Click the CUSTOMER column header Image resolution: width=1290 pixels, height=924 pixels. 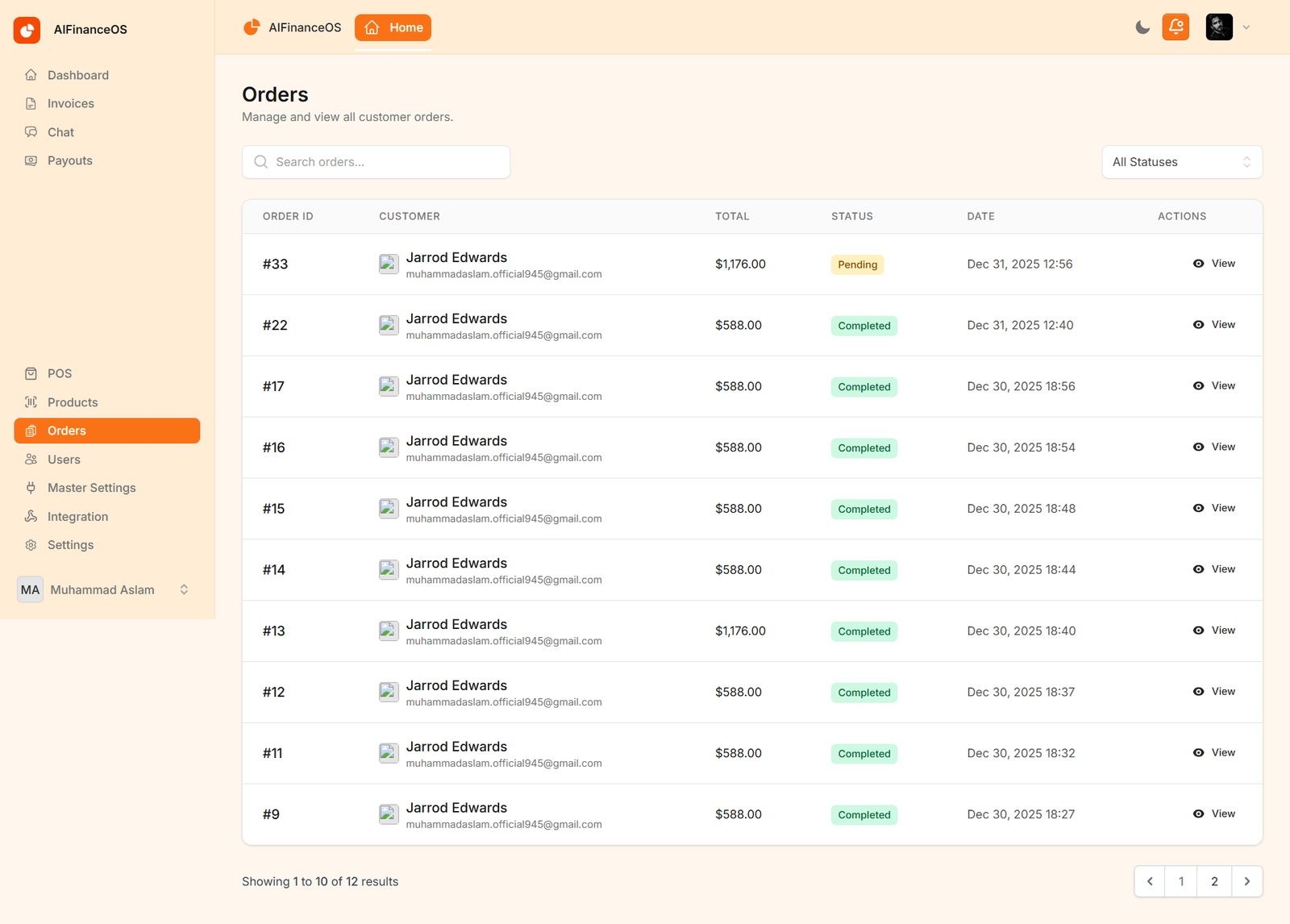click(410, 216)
